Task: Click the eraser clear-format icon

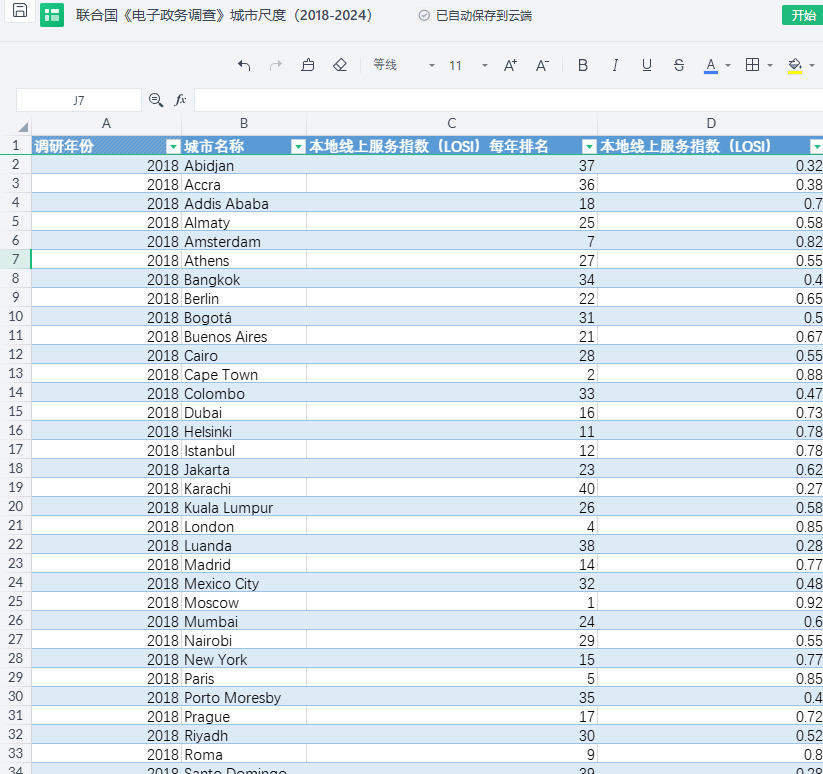Action: [340, 65]
